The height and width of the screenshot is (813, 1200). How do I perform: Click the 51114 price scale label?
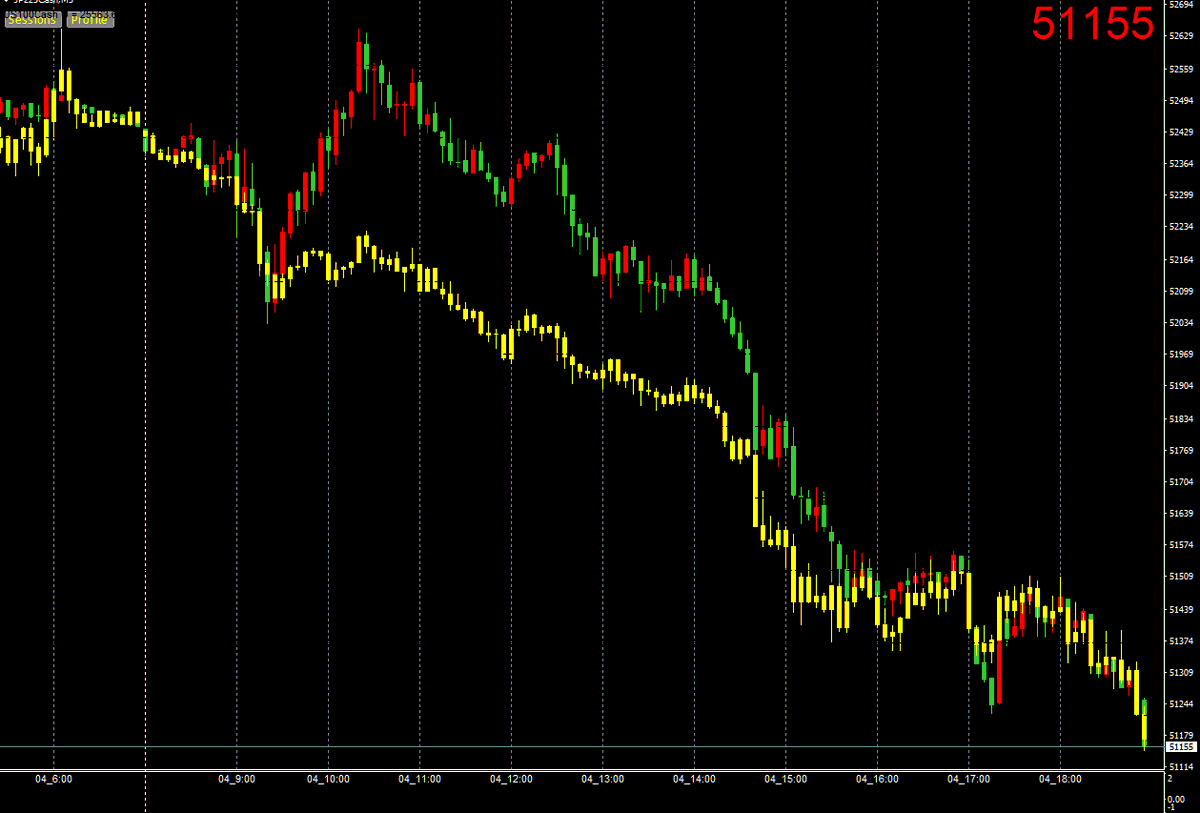1181,768
